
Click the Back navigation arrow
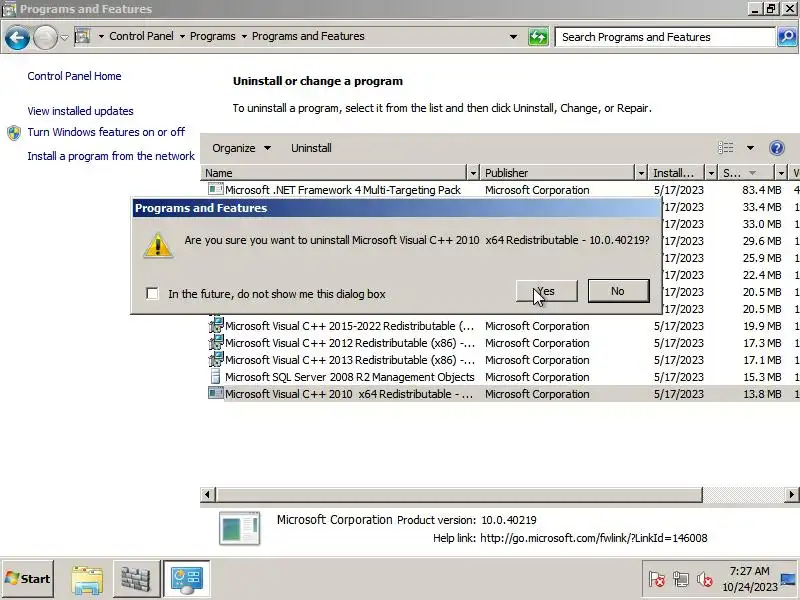coord(17,37)
